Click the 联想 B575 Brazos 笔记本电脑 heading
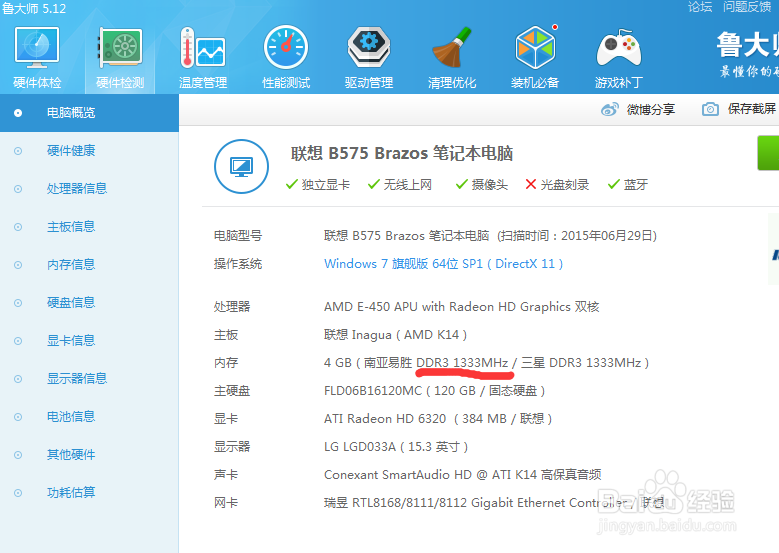This screenshot has width=779, height=553. pos(402,153)
